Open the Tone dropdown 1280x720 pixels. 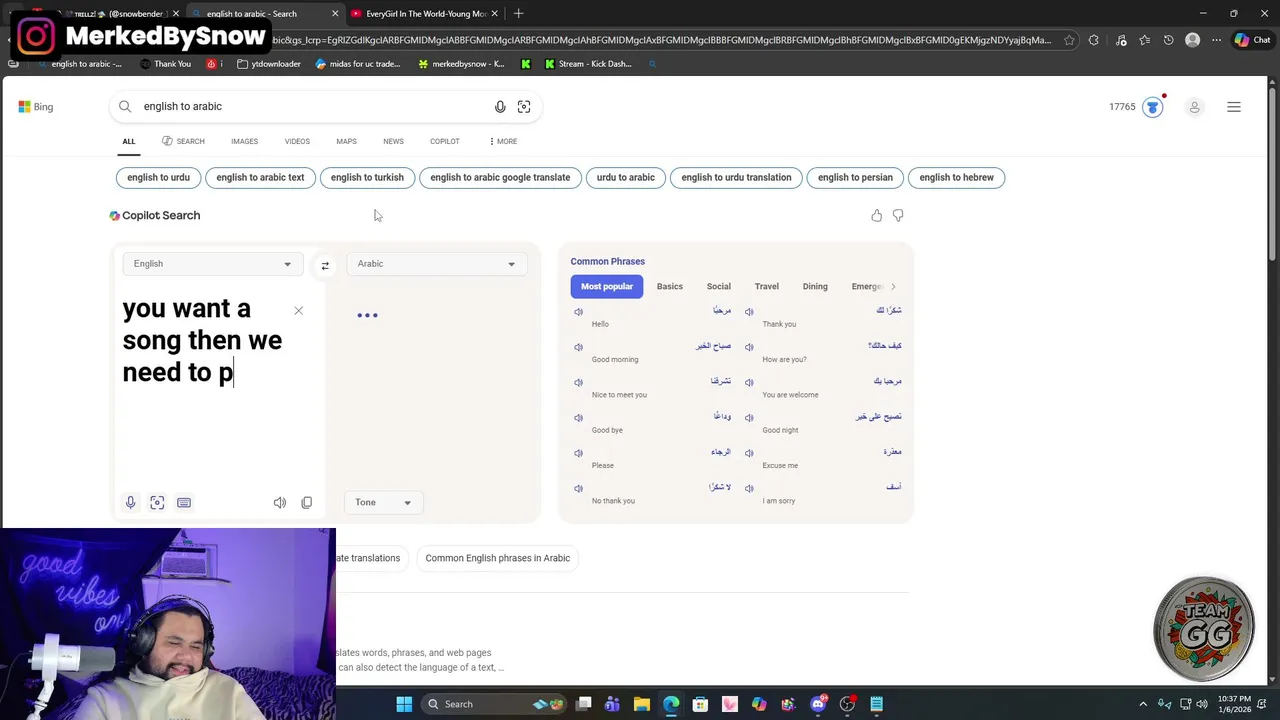click(x=383, y=502)
